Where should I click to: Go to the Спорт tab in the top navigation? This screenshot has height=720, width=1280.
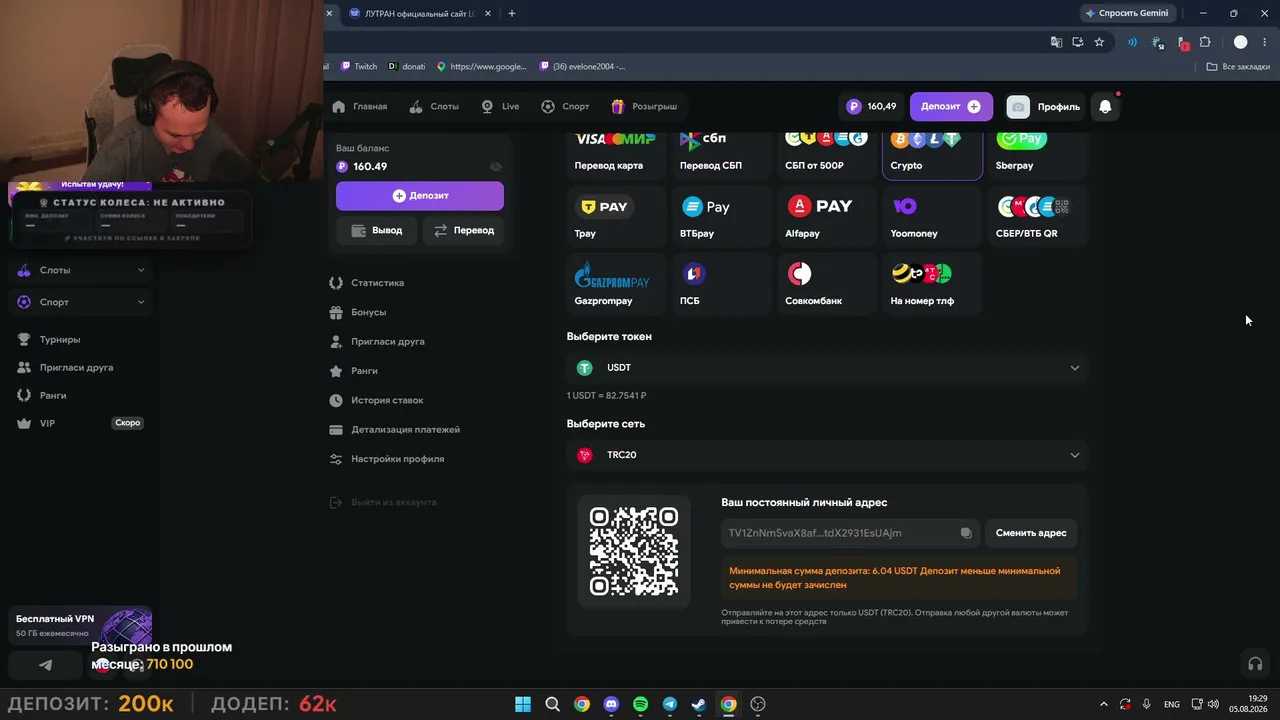(565, 106)
